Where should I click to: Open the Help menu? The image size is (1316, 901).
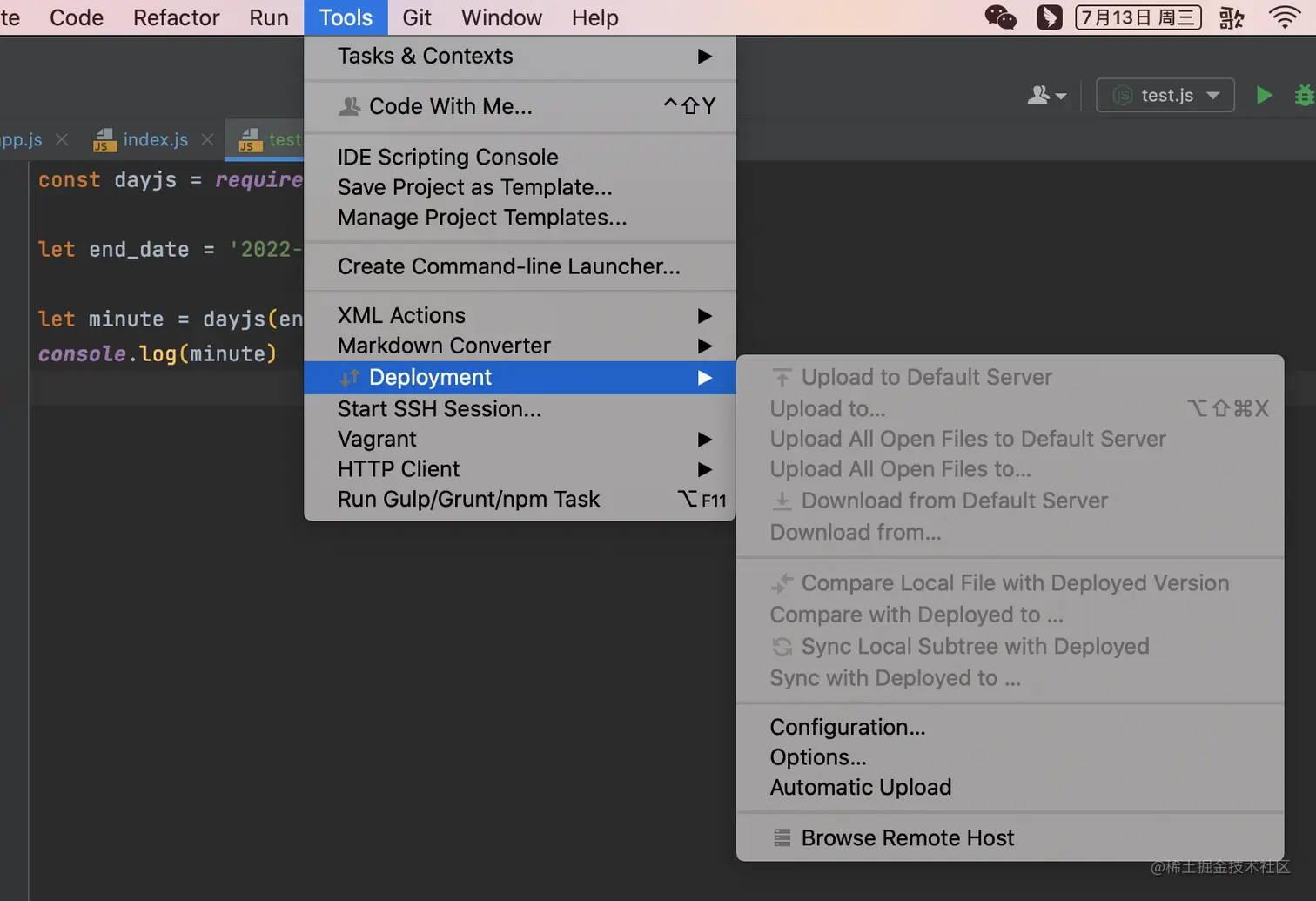595,17
